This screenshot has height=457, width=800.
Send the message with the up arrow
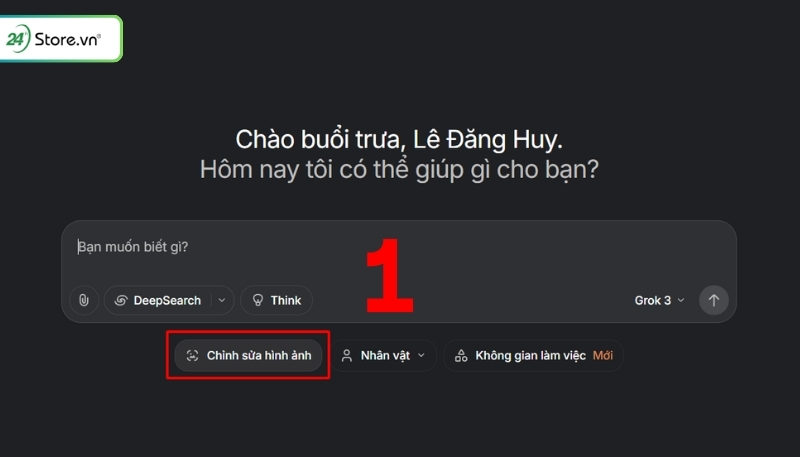pos(713,300)
